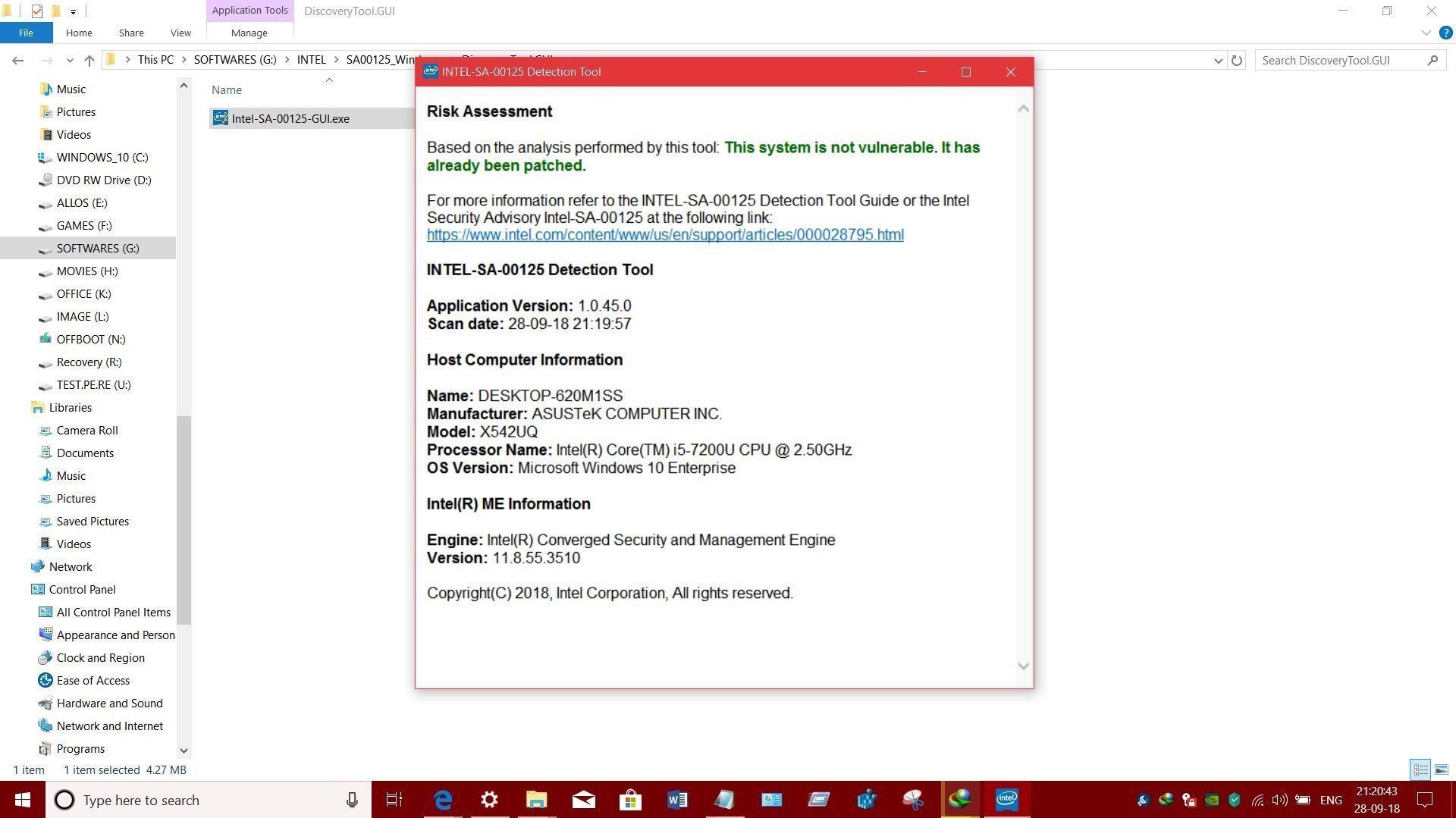Launch Microsoft Edge from taskbar
The image size is (1456, 818).
(443, 800)
